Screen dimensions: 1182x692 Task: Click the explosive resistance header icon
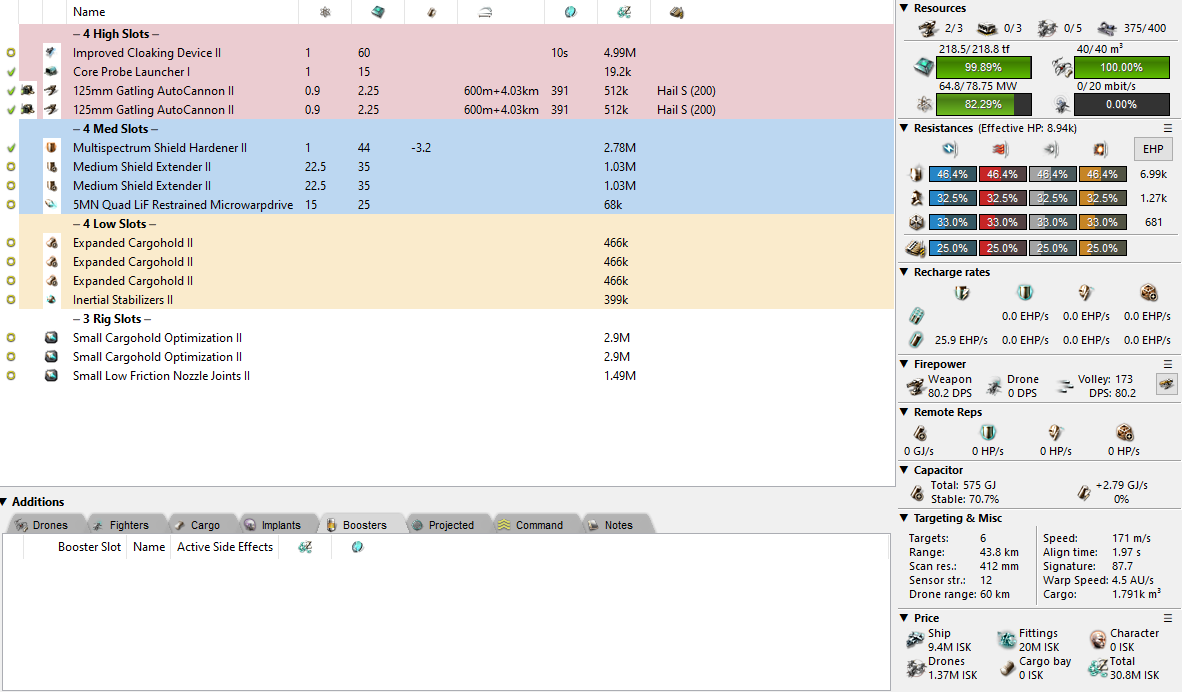point(1100,149)
